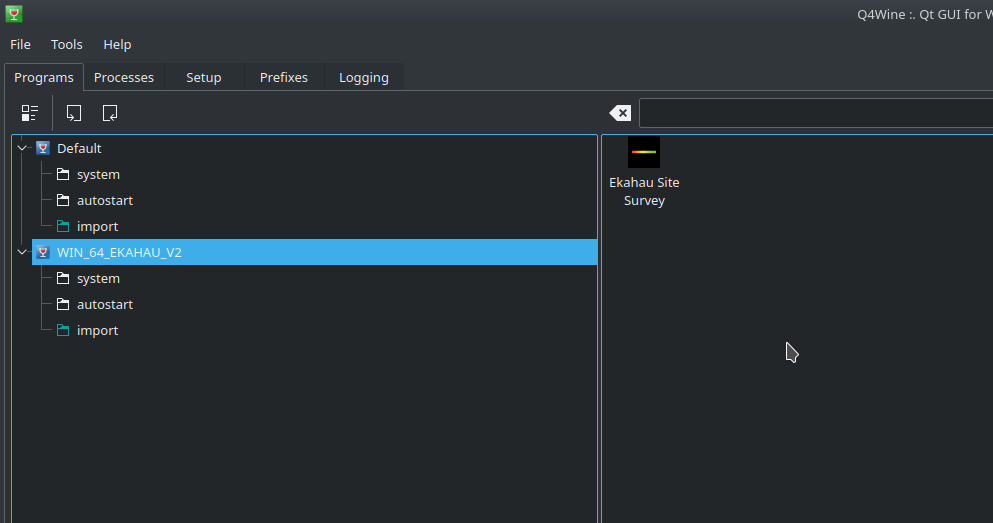Open the File menu
Screen dimensions: 993x523
tap(20, 44)
